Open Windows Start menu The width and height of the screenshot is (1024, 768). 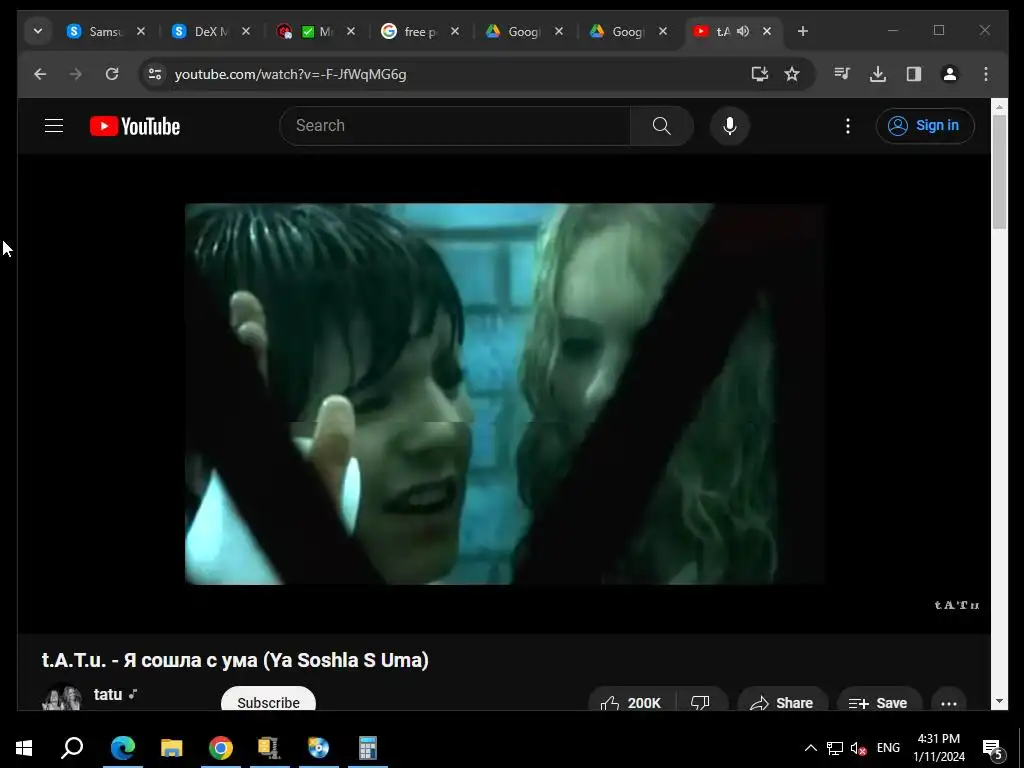(x=24, y=748)
